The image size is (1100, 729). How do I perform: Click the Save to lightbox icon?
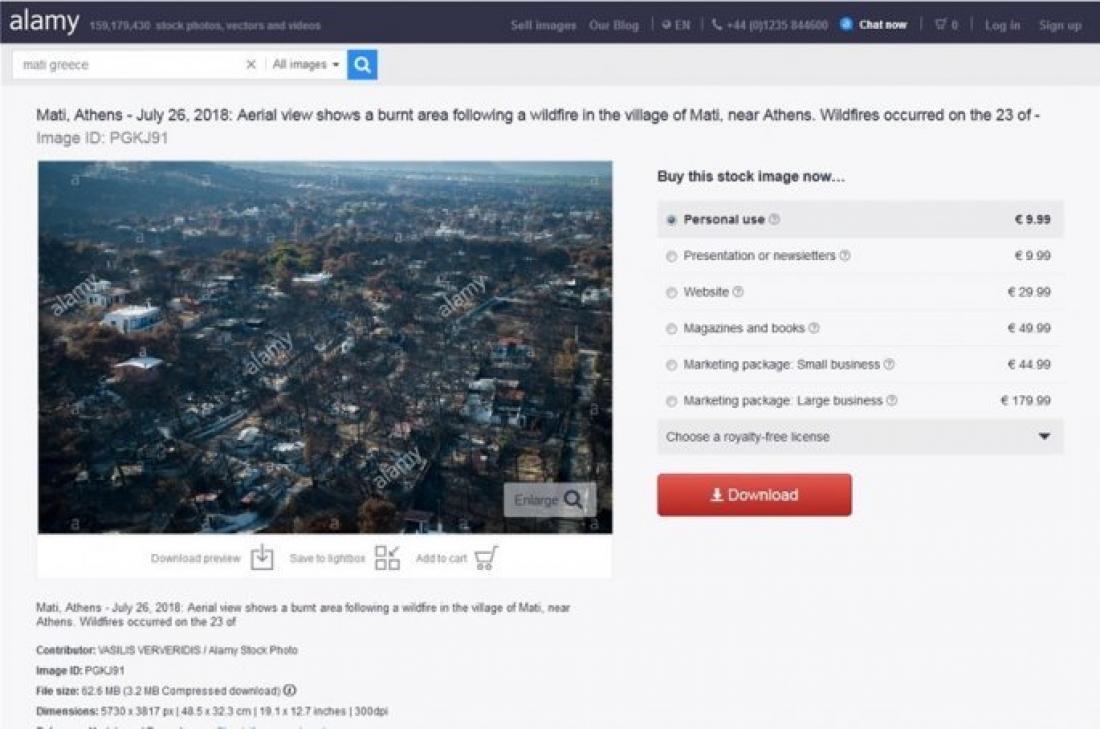[387, 558]
